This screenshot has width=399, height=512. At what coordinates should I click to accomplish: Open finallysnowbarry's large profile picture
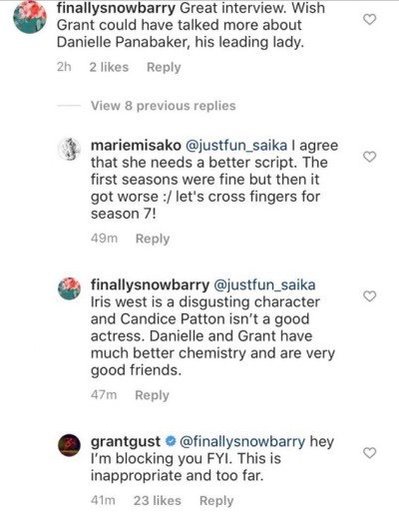pyautogui.click(x=30, y=17)
